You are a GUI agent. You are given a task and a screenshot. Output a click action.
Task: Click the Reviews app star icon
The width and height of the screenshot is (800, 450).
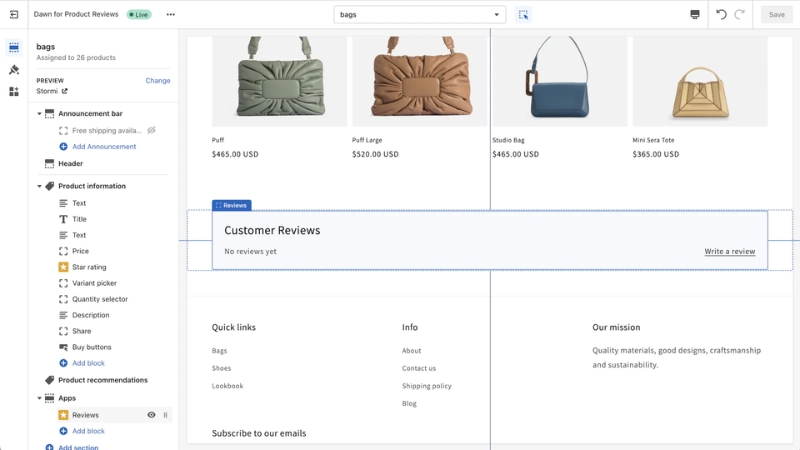point(63,415)
